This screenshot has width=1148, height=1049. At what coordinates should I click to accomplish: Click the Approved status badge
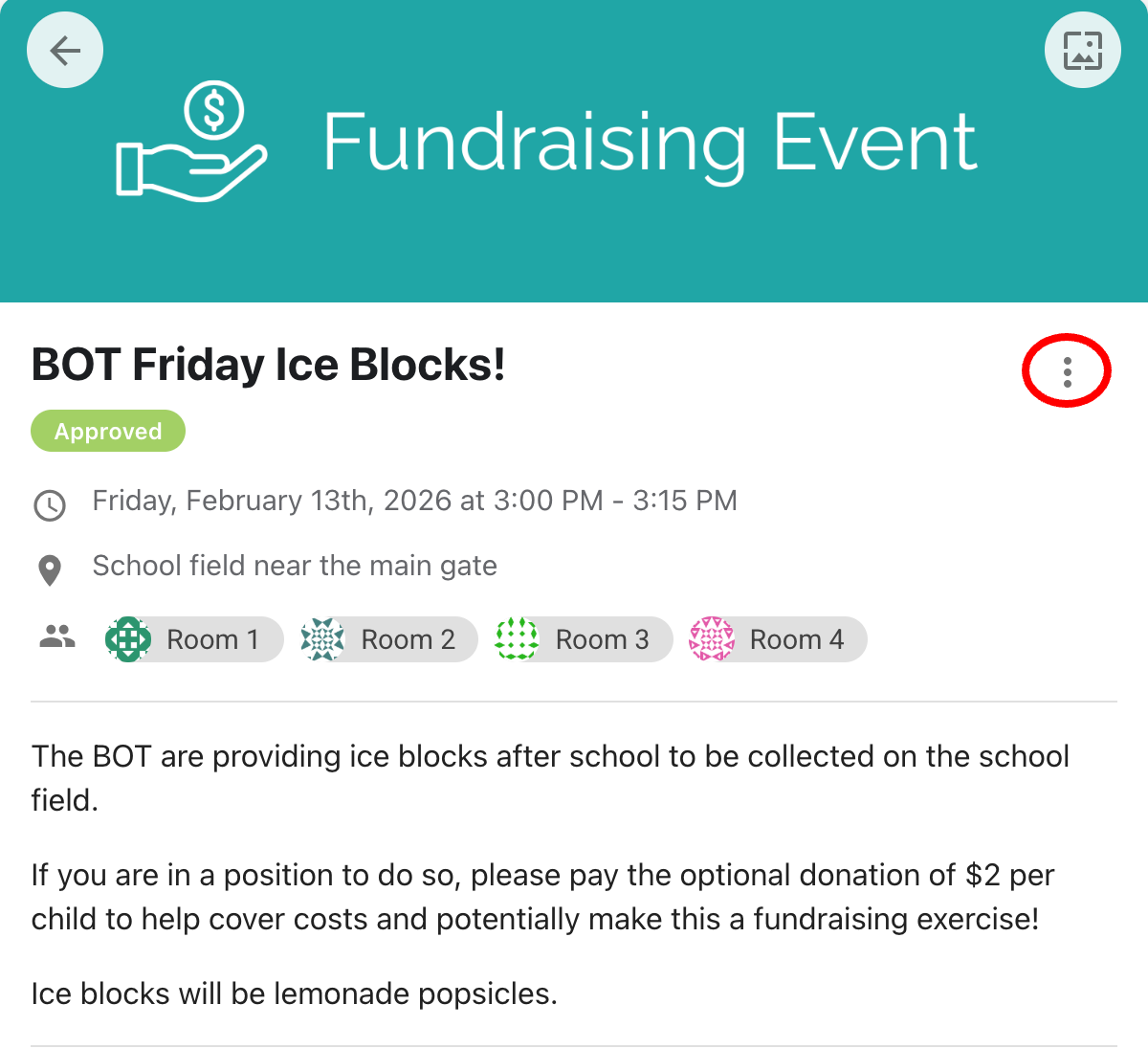(108, 431)
